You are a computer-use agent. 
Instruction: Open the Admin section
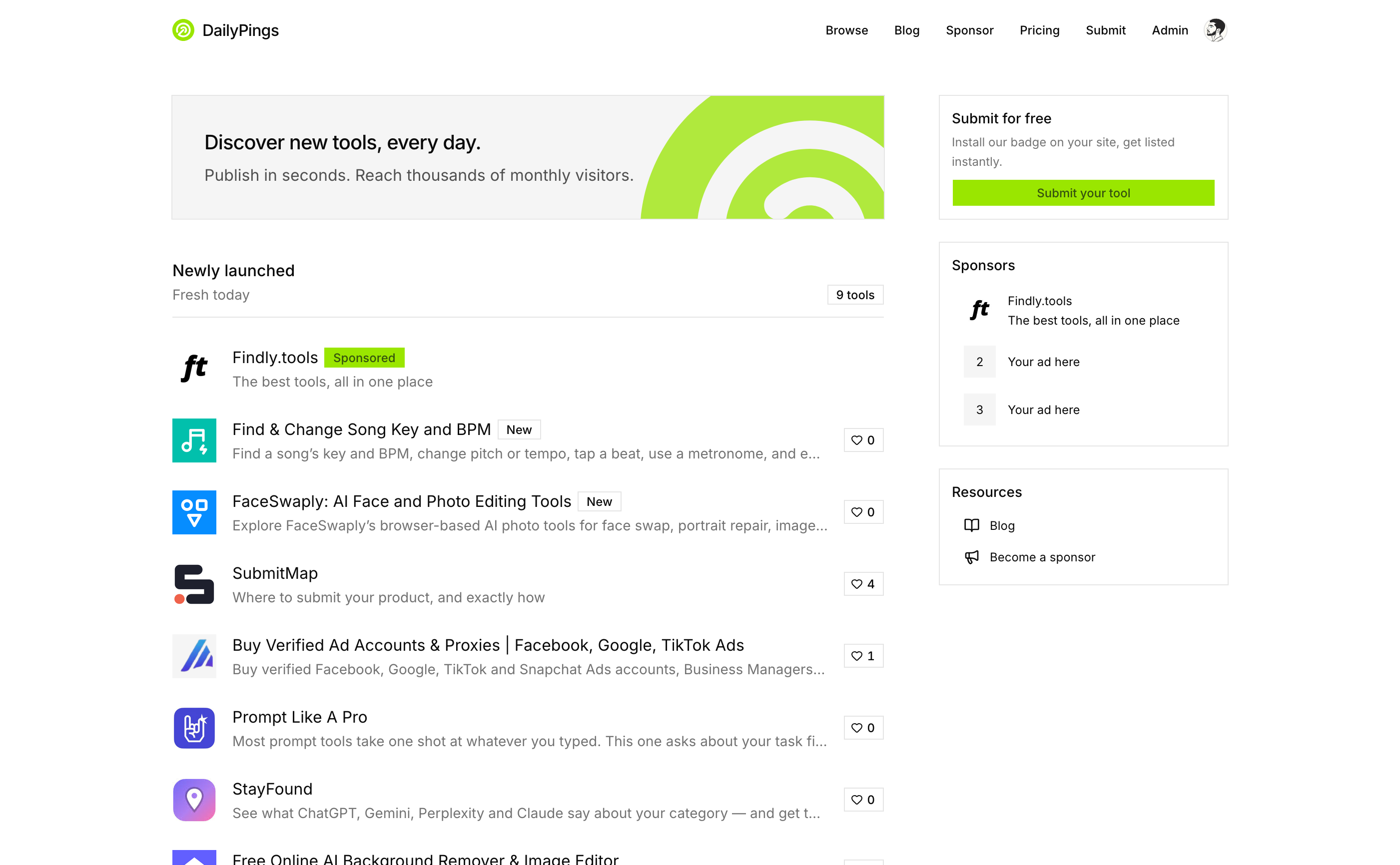coord(1169,30)
